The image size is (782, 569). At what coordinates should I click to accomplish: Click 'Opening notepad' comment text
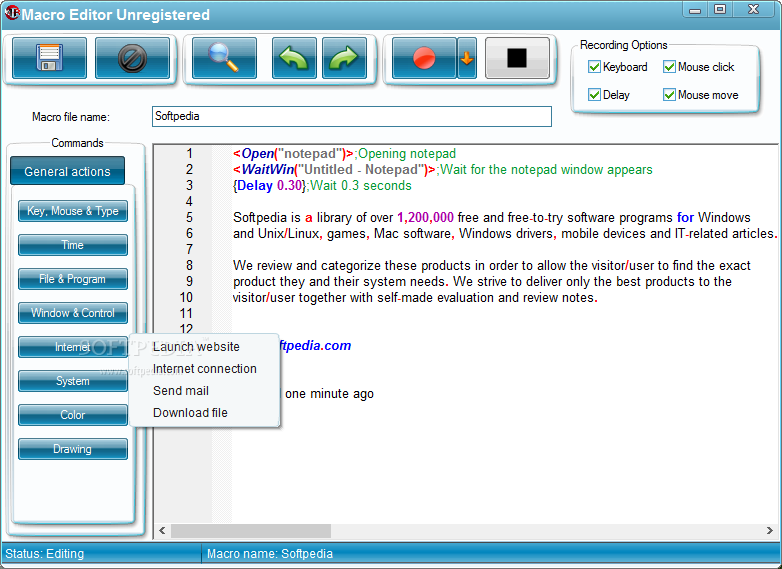click(x=407, y=154)
